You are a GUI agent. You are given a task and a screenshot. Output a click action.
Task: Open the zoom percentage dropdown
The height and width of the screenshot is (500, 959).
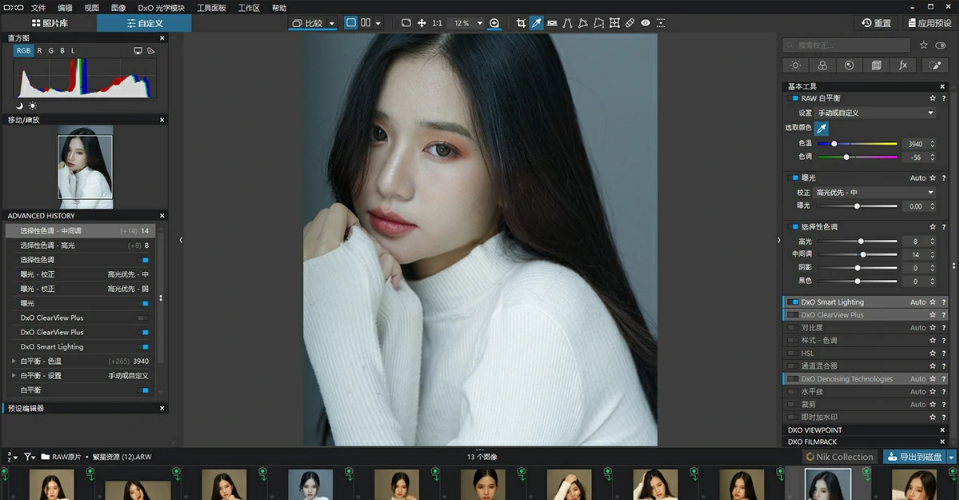[480, 23]
